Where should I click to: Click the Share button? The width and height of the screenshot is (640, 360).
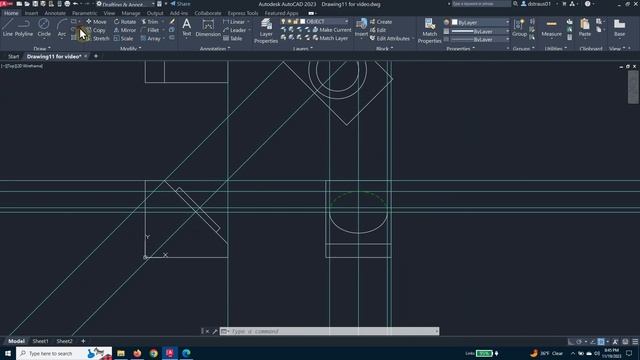(180, 4)
